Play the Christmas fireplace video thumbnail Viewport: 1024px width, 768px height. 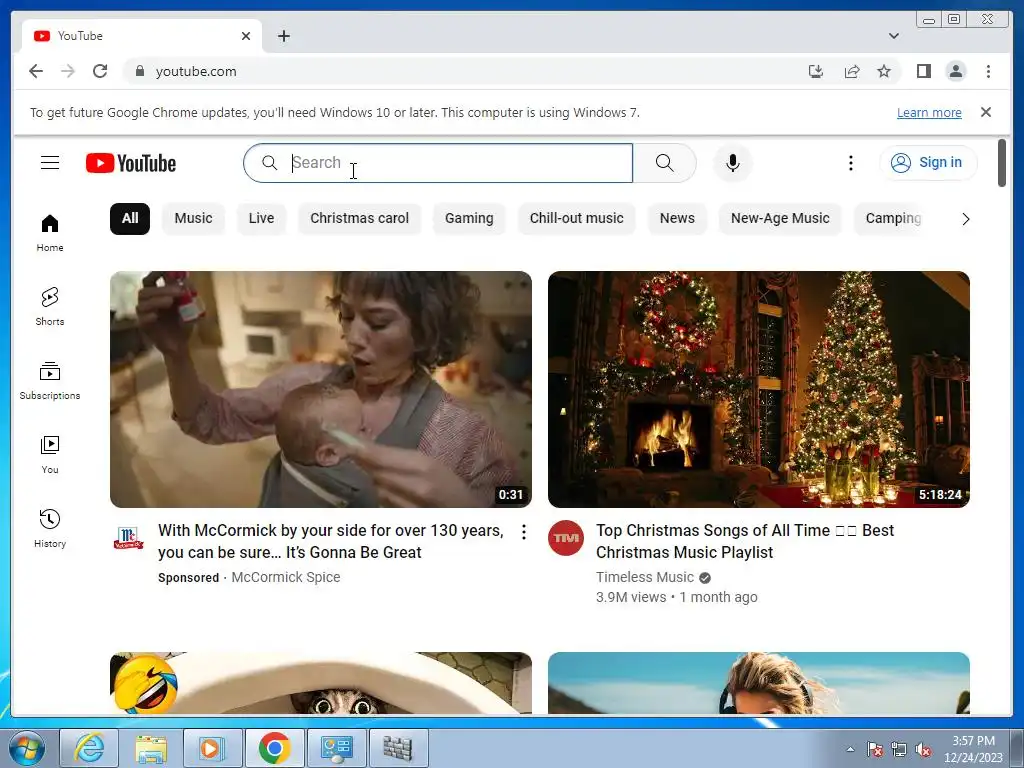pyautogui.click(x=759, y=389)
